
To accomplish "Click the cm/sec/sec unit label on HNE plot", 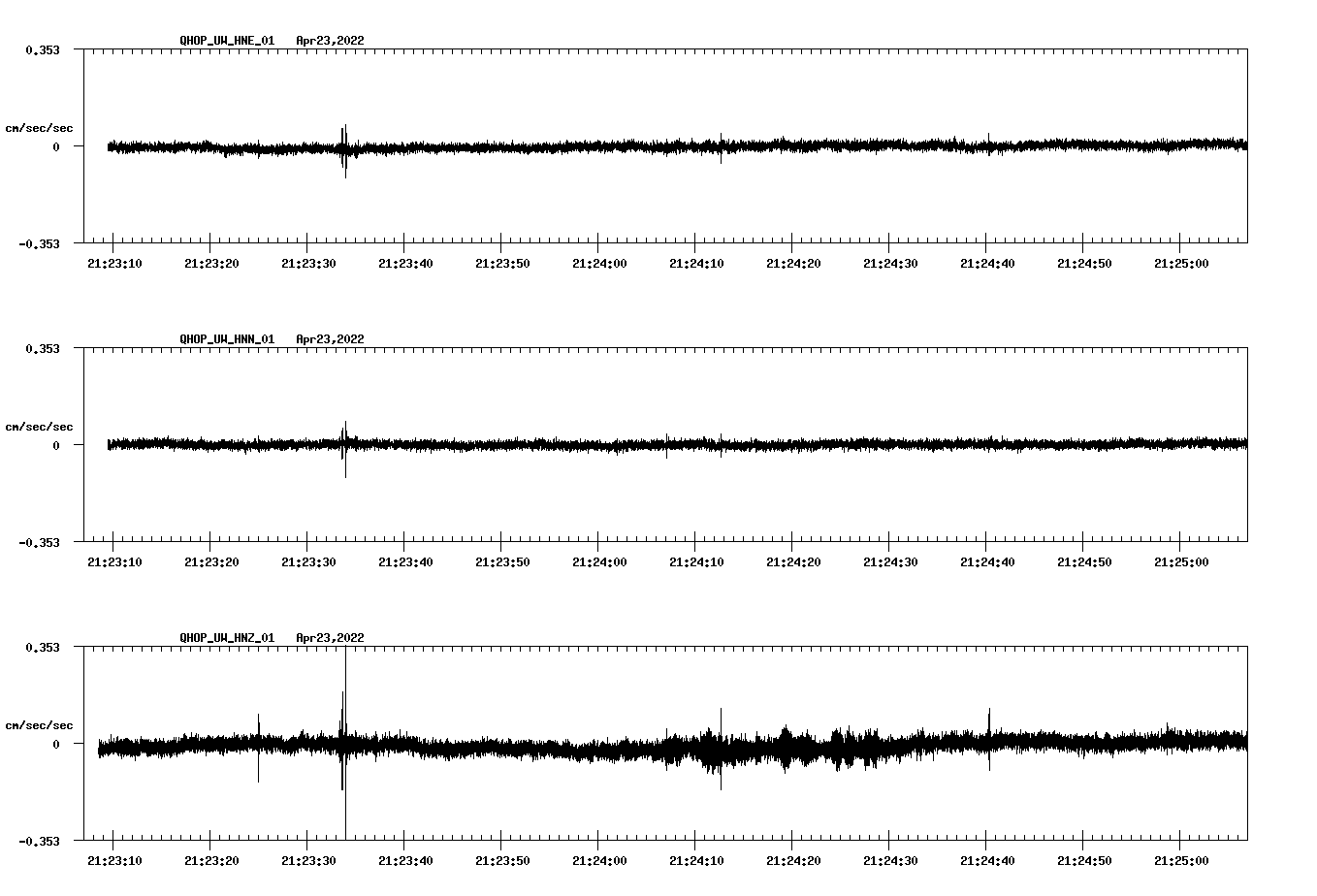I will point(39,128).
